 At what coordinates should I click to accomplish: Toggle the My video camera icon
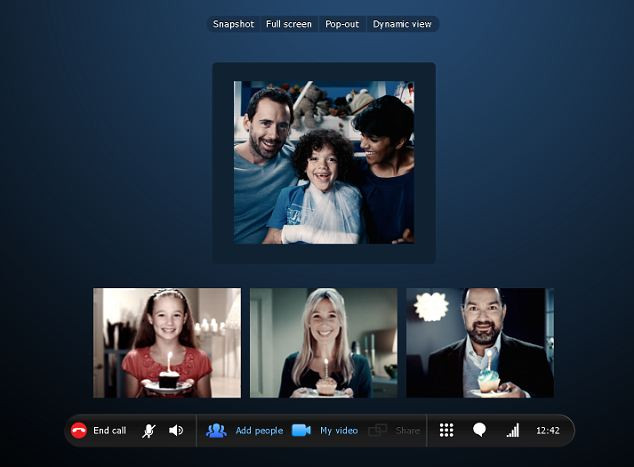pyautogui.click(x=301, y=431)
